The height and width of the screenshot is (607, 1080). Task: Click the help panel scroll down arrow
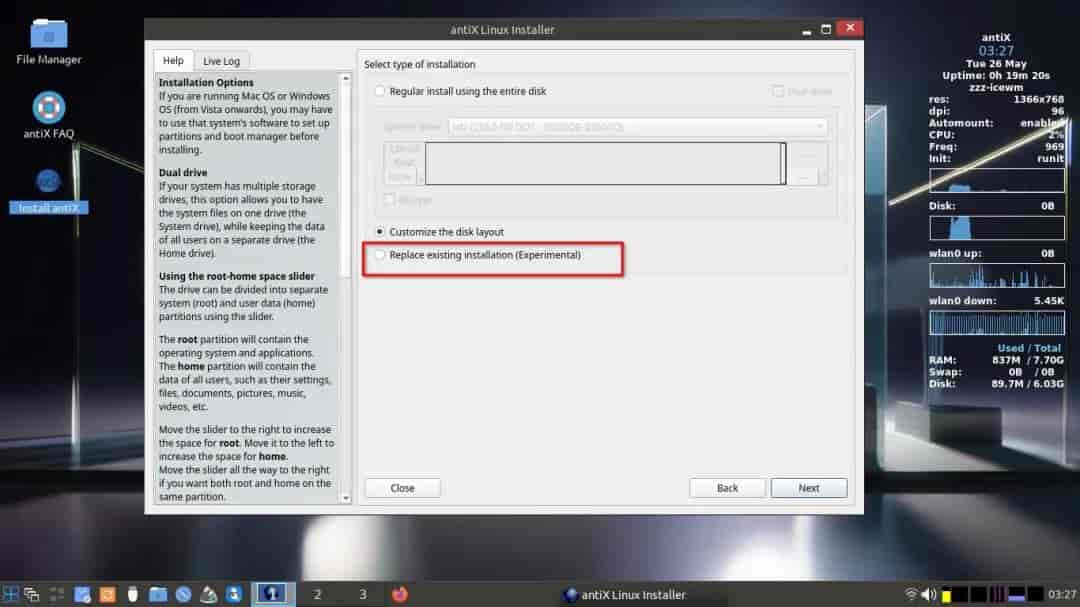[x=346, y=498]
